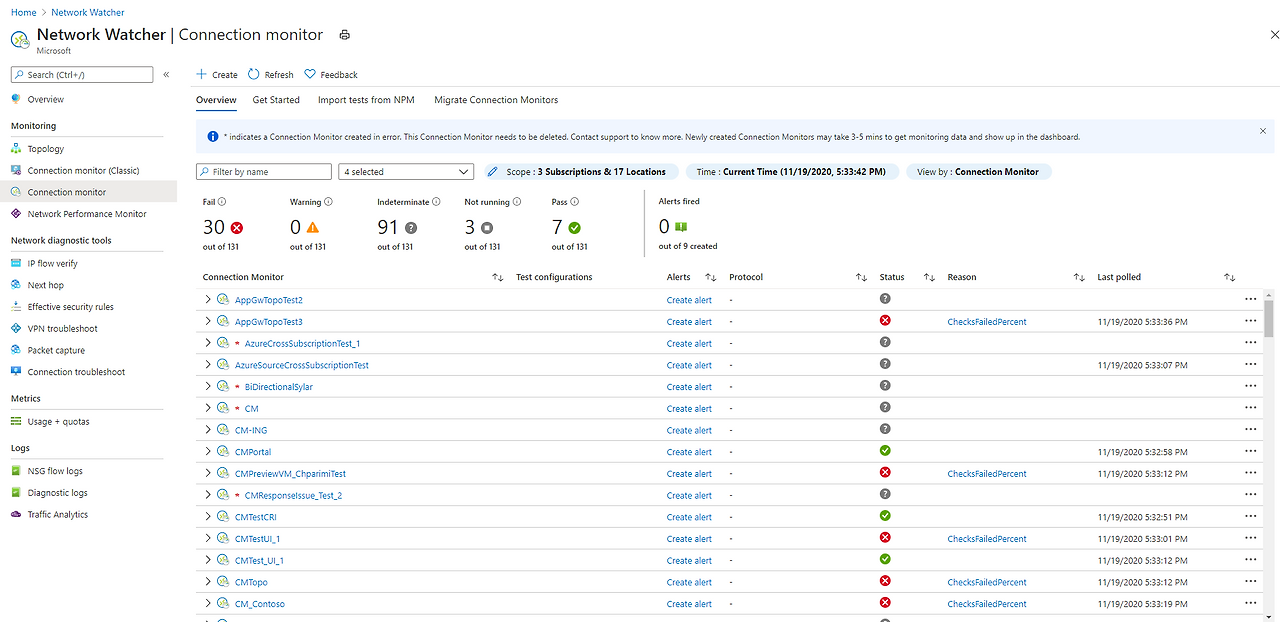Image resolution: width=1280 pixels, height=622 pixels.
Task: Click the print icon beside Connection monitor title
Action: point(345,35)
